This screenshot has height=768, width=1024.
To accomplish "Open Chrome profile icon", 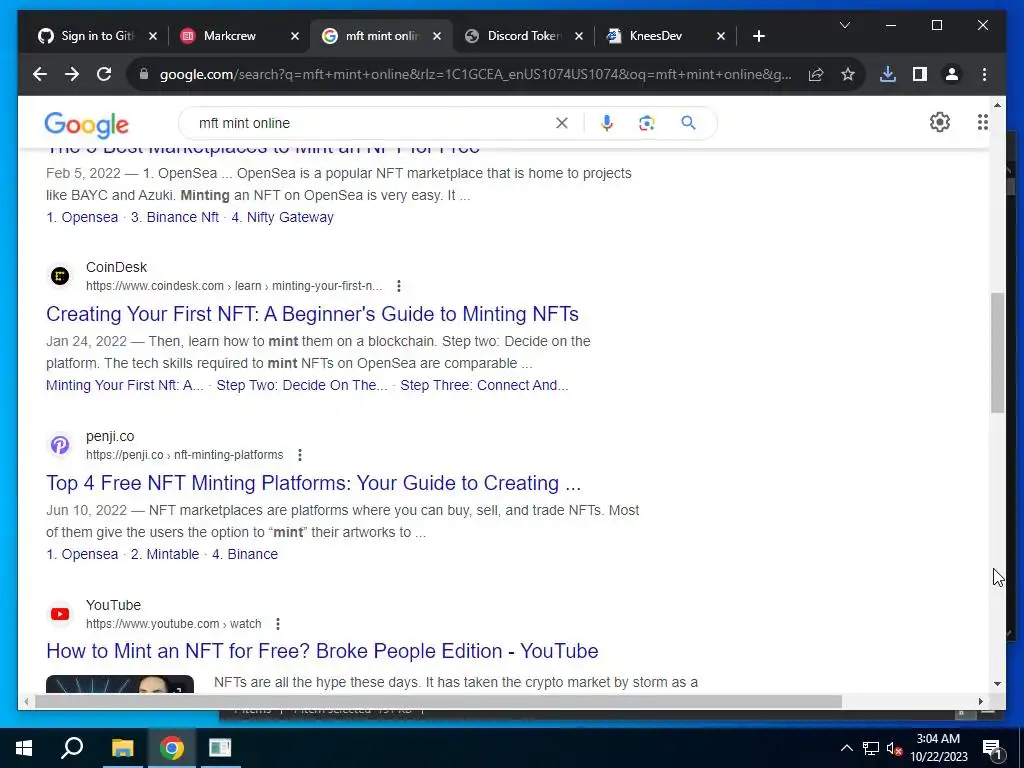I will click(952, 74).
